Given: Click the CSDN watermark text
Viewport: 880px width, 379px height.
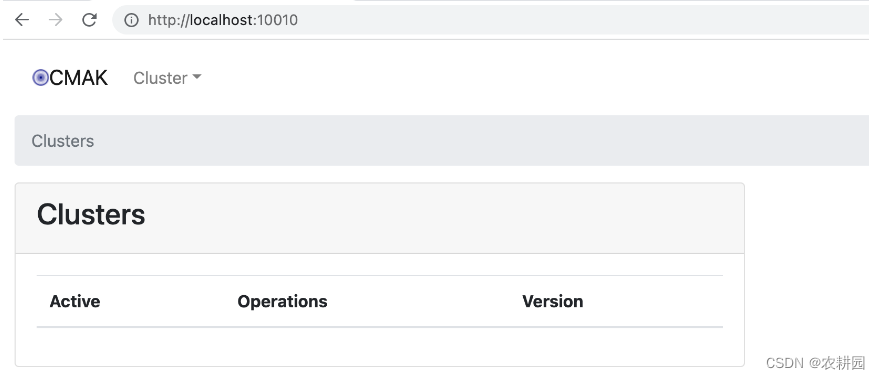Looking at the screenshot, I should (x=815, y=363).
